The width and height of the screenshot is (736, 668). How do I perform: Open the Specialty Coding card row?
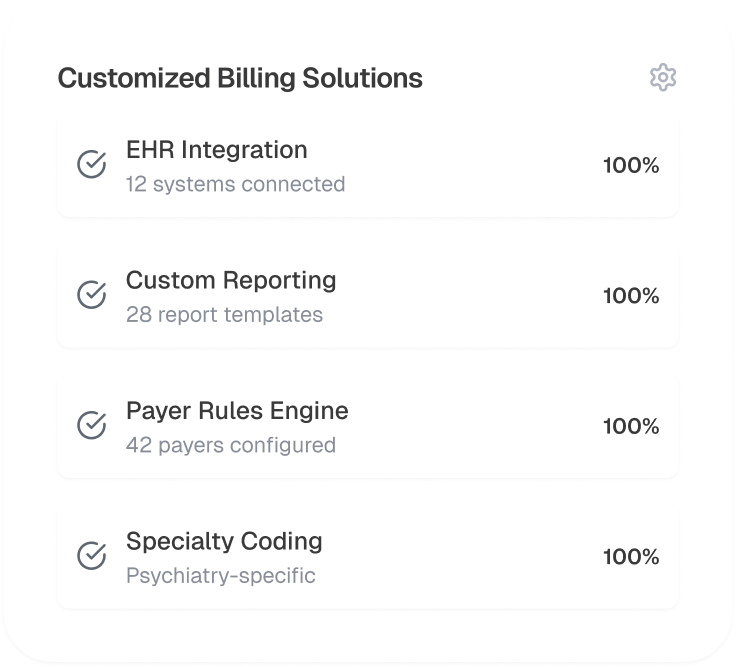click(450, 557)
